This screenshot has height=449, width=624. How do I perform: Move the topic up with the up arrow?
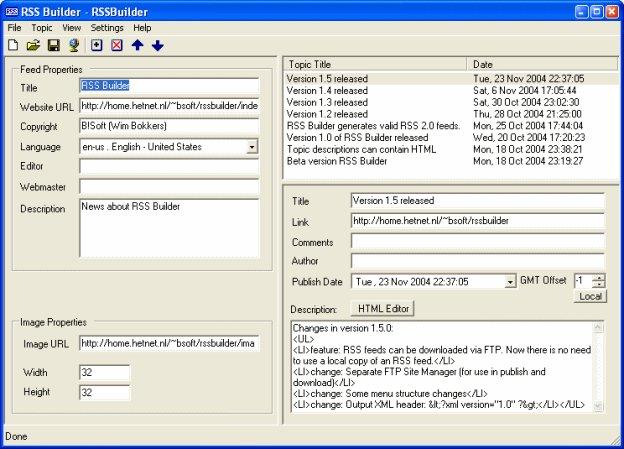click(138, 45)
